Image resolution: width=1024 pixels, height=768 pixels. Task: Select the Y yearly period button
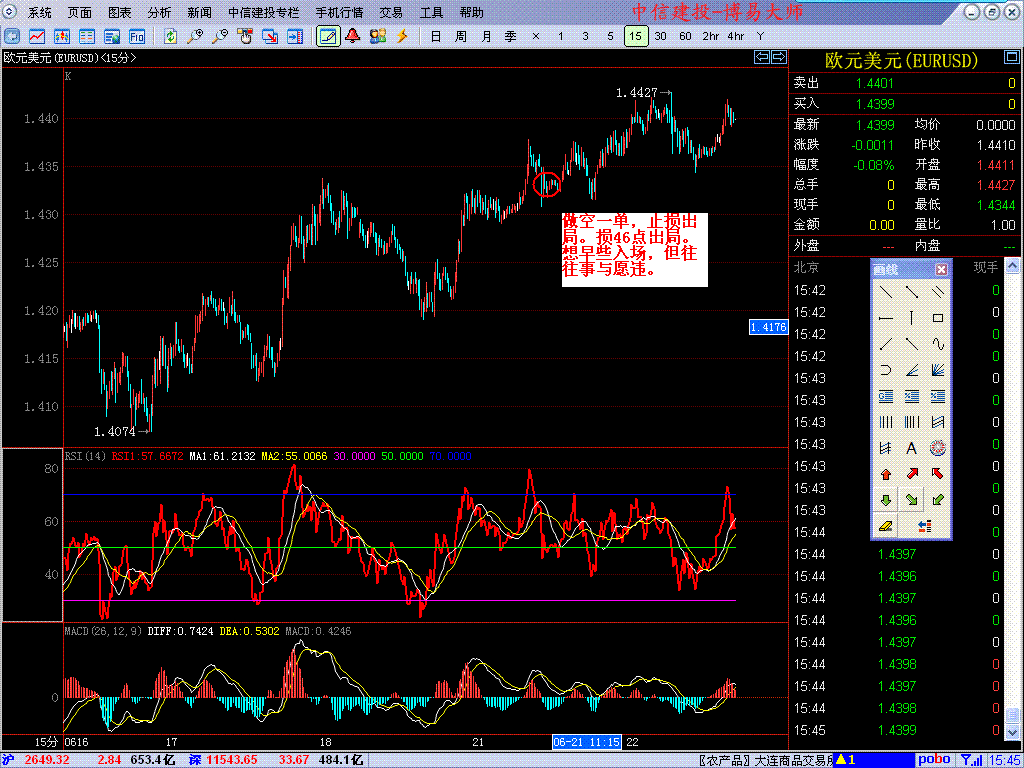point(760,36)
